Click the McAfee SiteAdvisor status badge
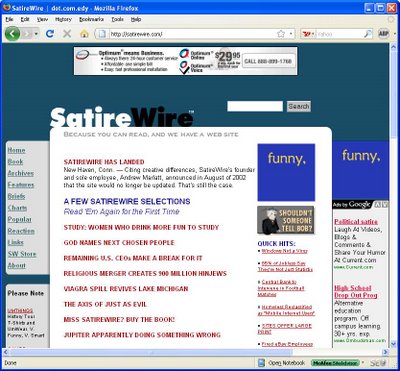400x371 pixels. point(335,363)
